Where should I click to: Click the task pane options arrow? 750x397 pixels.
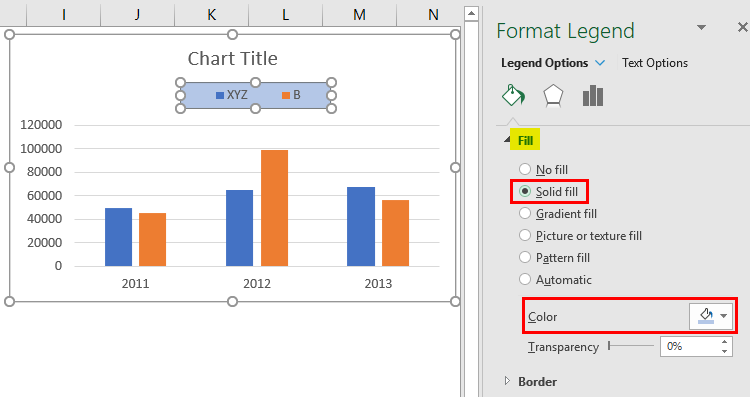coord(701,27)
